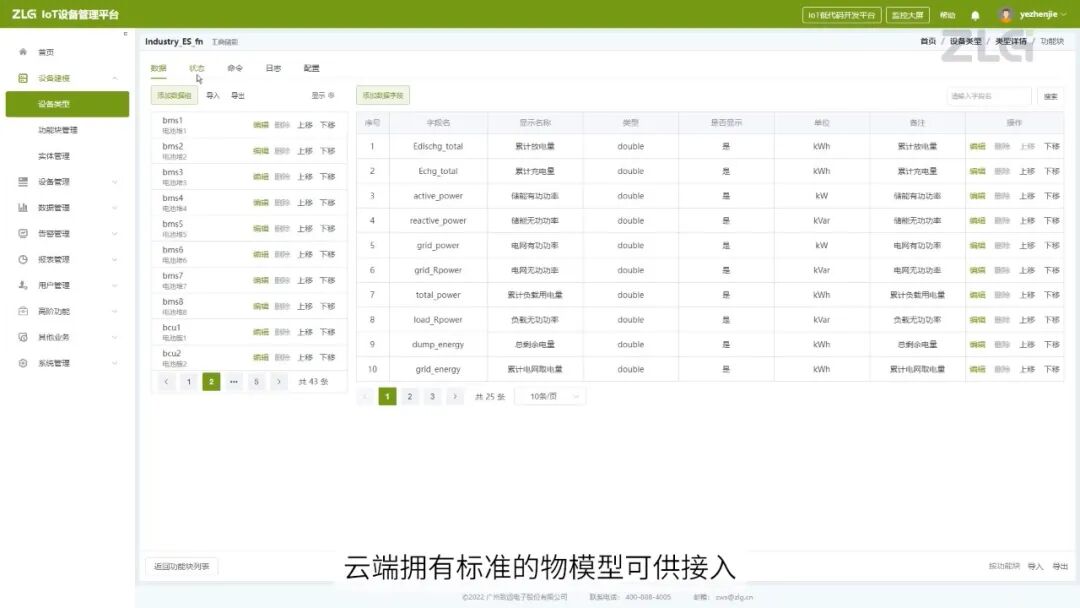Screen dimensions: 1080x608
Task: Click the 用户管理 person icon
Action: pyautogui.click(x=23, y=285)
